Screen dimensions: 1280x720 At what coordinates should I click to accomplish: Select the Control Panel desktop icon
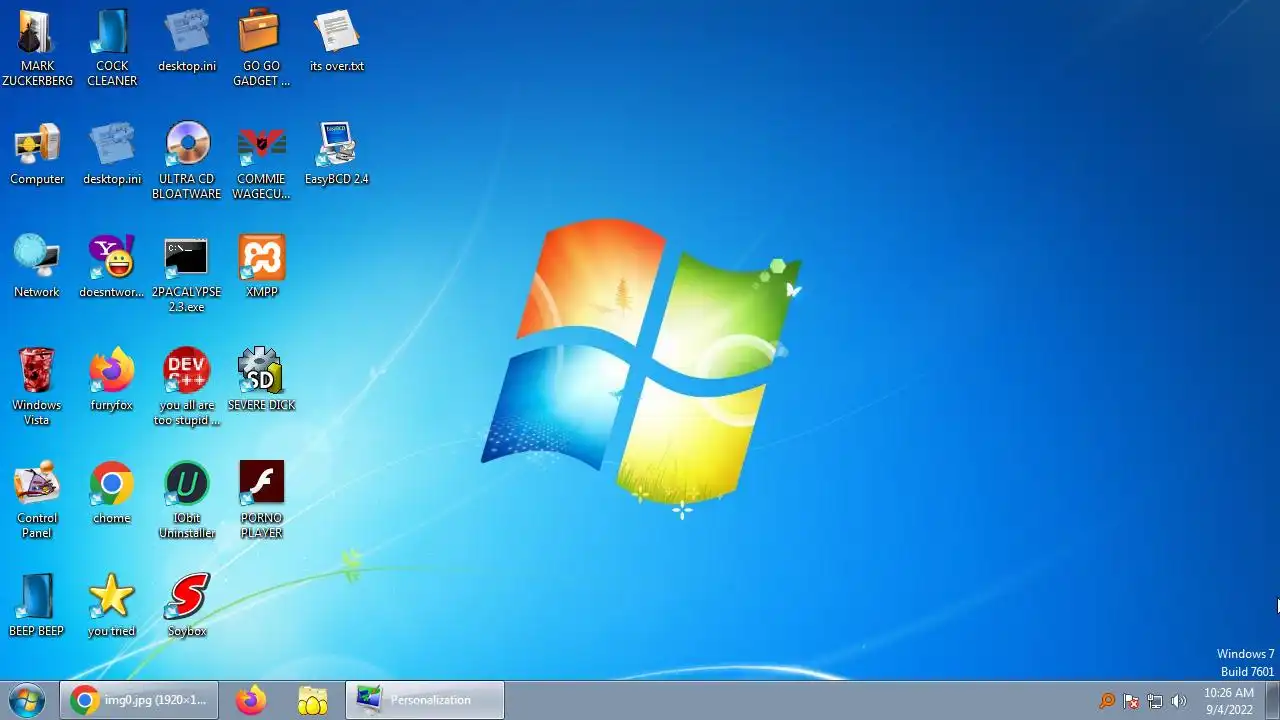point(37,500)
